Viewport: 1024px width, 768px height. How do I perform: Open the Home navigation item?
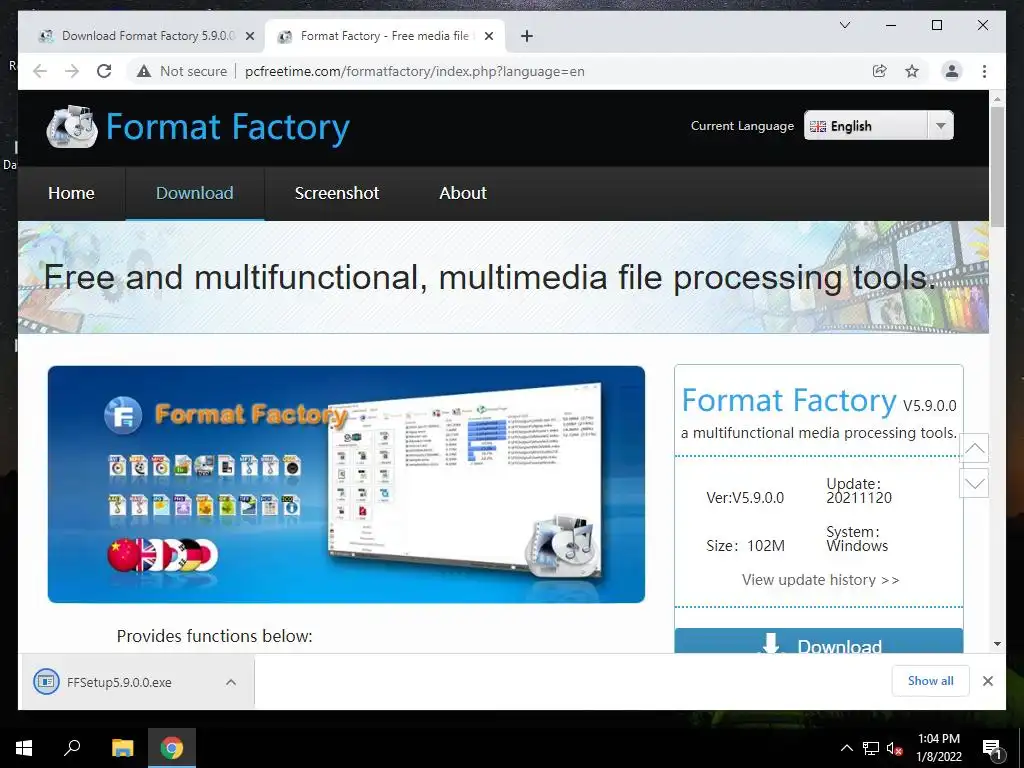pos(71,193)
